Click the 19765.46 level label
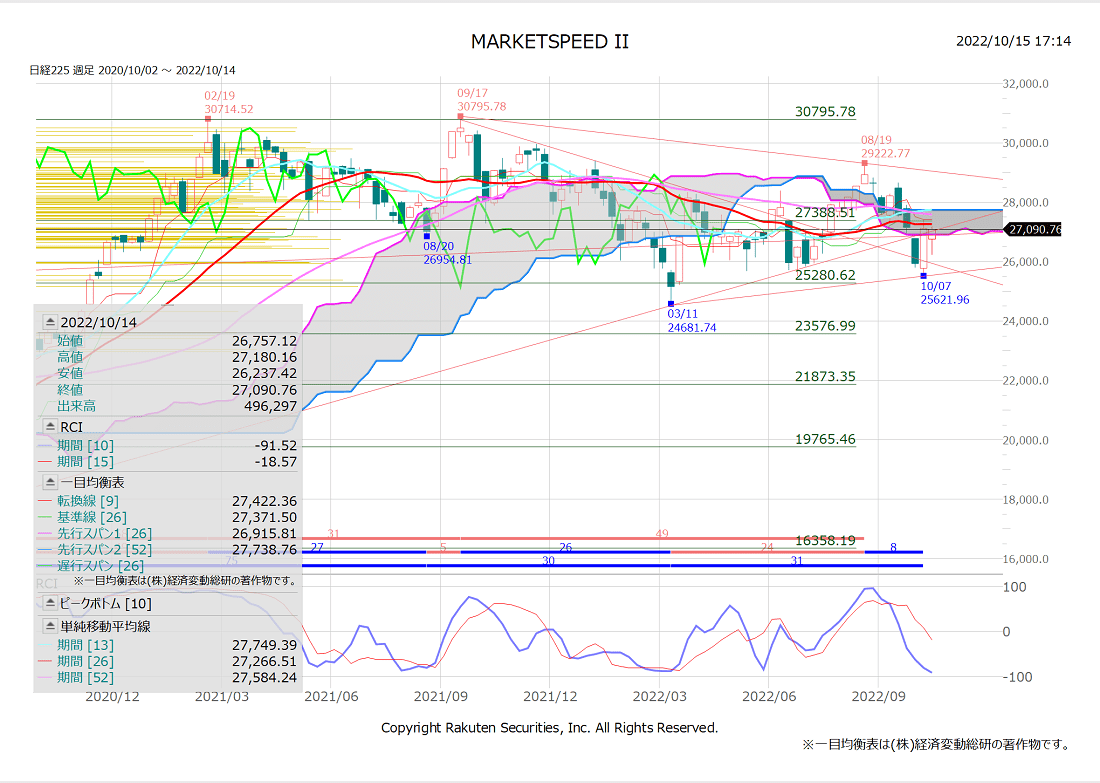The width and height of the screenshot is (1100, 783). pyautogui.click(x=825, y=439)
